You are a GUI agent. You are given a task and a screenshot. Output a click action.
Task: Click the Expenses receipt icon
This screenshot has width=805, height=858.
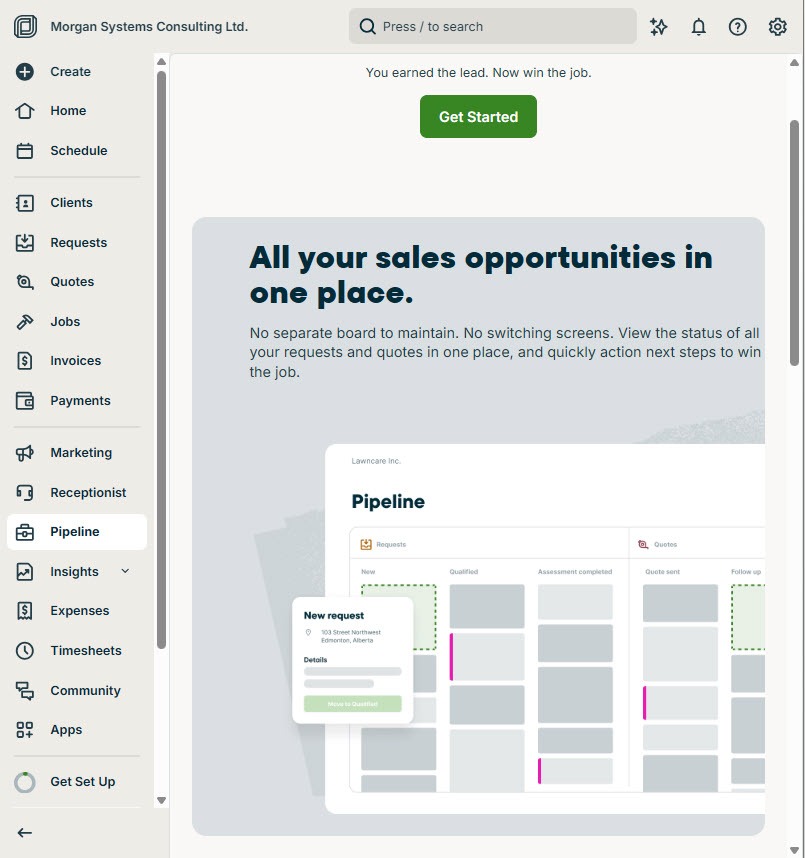click(x=25, y=611)
